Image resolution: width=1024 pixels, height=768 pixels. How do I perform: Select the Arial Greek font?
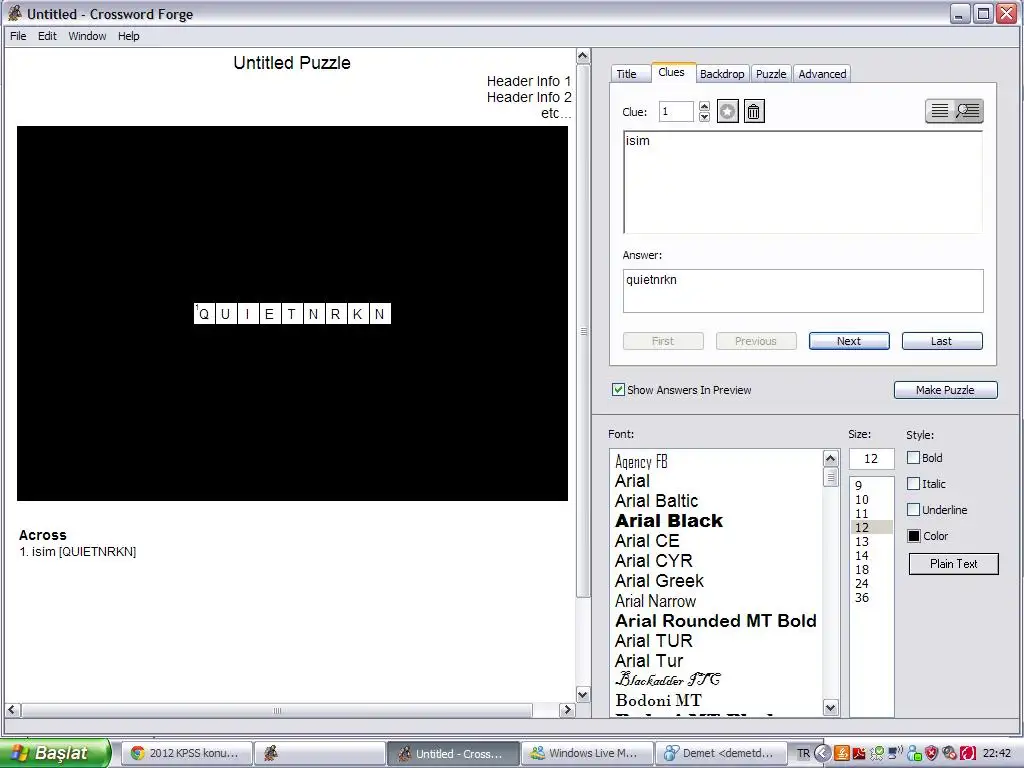659,581
